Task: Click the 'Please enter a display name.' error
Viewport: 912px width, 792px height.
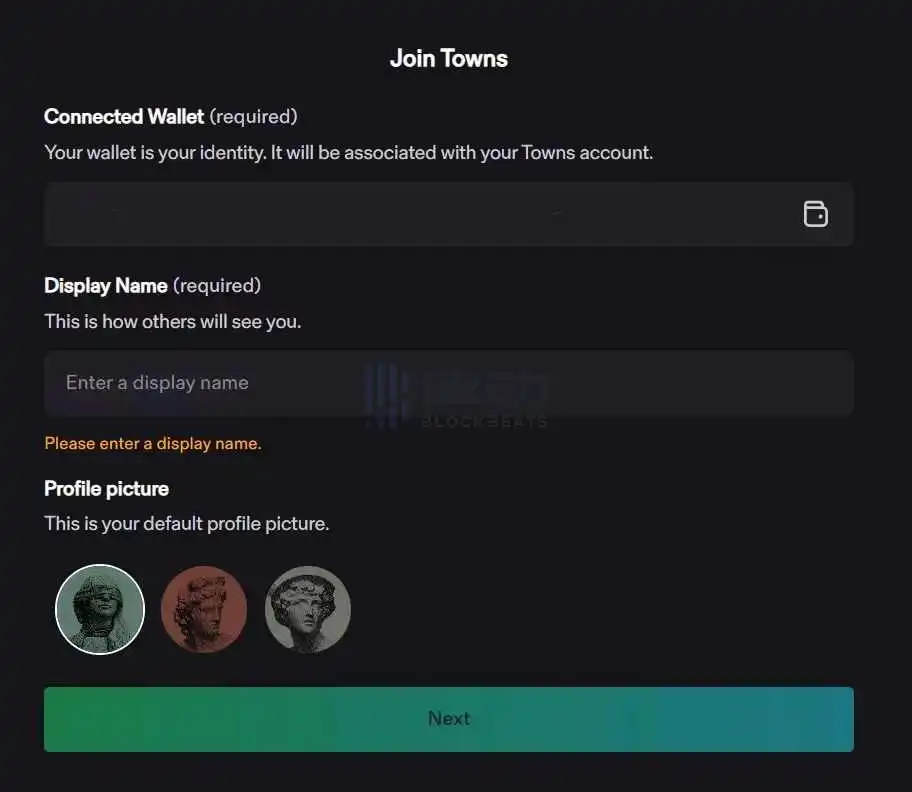Action: coord(153,443)
